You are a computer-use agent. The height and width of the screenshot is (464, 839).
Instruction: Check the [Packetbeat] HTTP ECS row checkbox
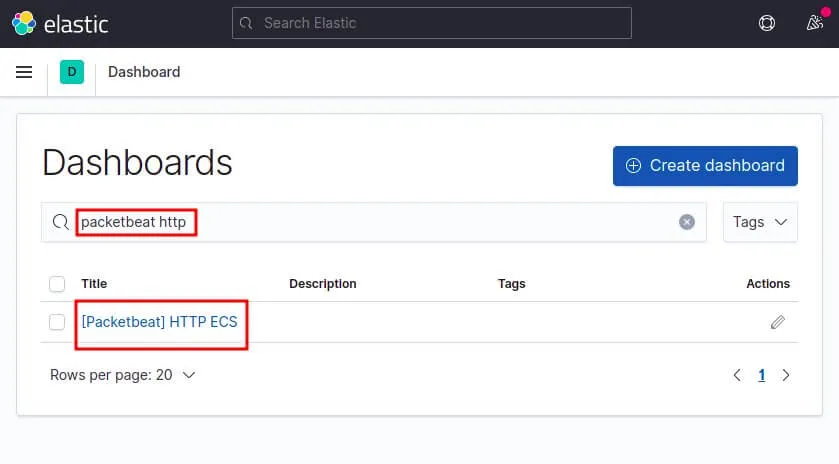57,322
